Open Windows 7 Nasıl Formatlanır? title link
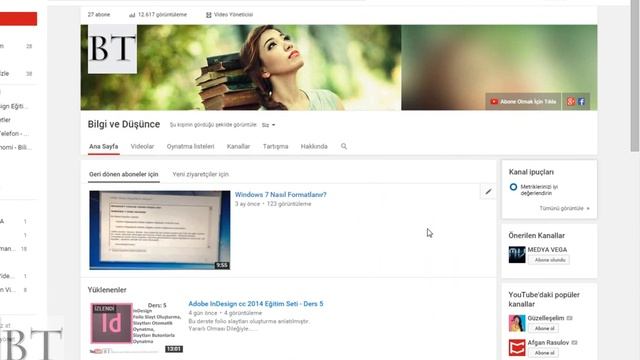 tap(280, 195)
